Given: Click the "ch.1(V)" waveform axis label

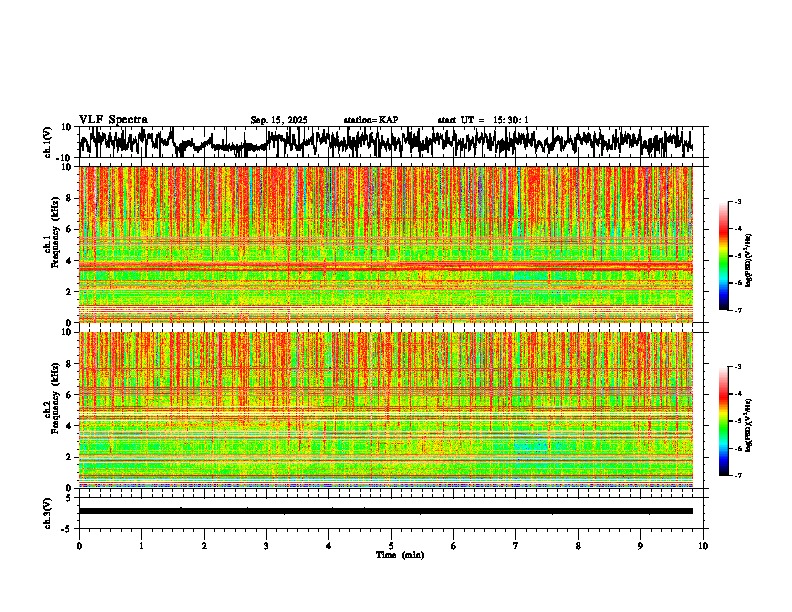Looking at the screenshot, I should tap(48, 142).
